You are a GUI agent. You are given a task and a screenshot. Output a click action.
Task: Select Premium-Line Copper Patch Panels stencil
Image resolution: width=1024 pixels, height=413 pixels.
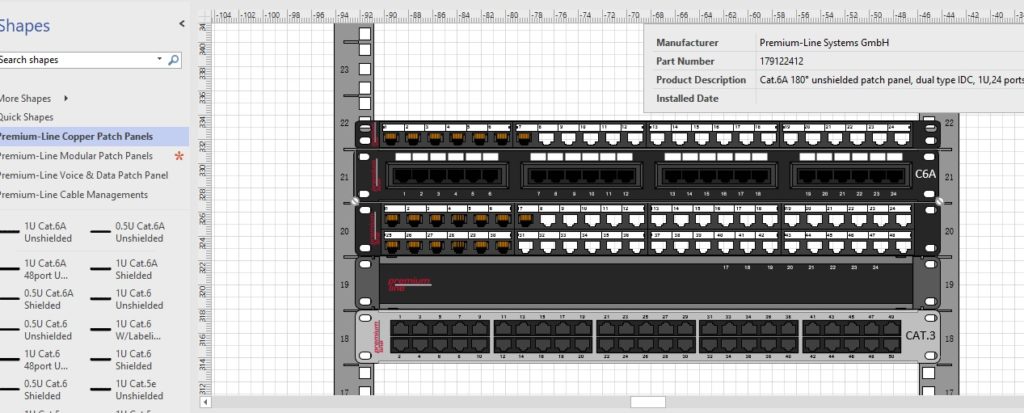pyautogui.click(x=76, y=137)
